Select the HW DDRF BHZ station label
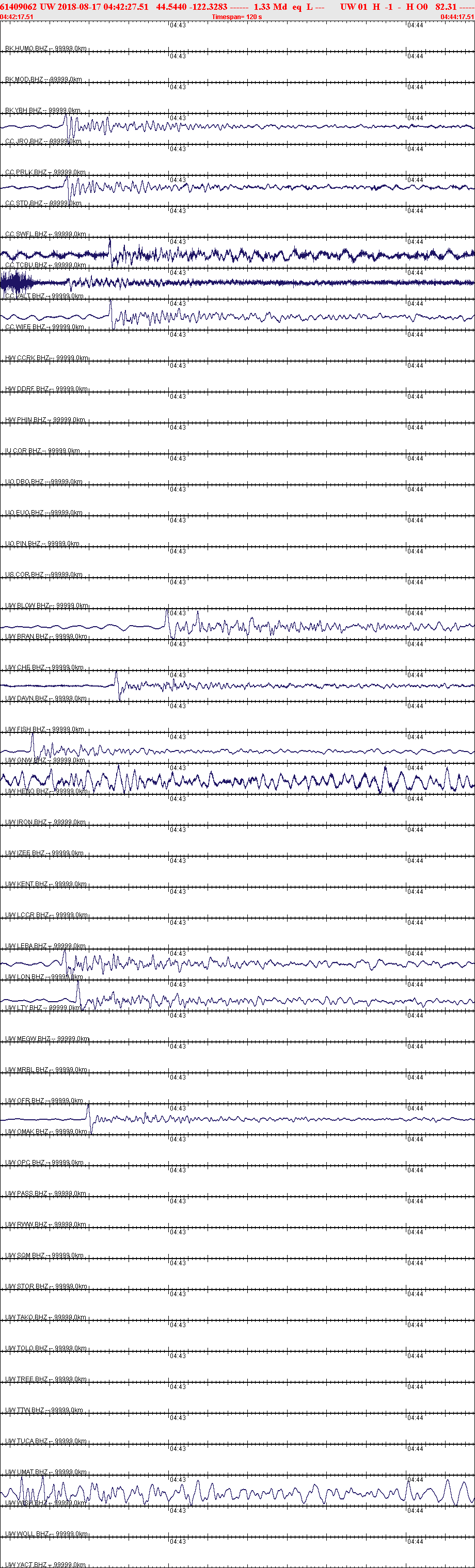Screen dimensions: 475x1568 (x=46, y=389)
